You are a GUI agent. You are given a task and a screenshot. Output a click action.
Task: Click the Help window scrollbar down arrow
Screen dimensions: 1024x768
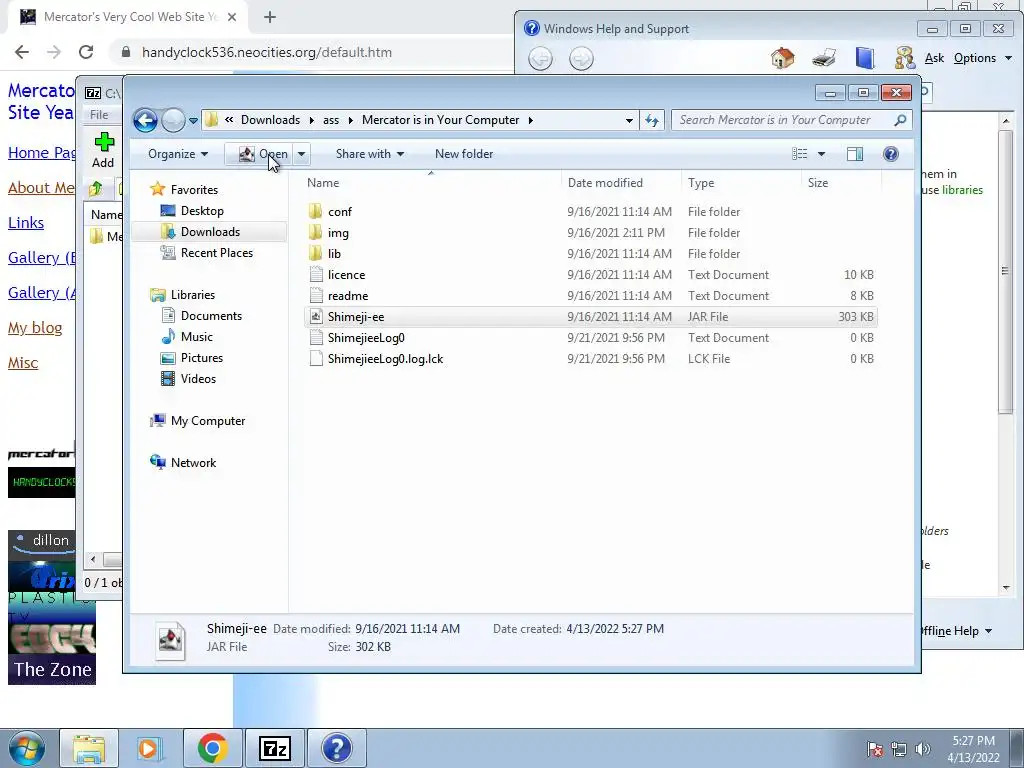pyautogui.click(x=1005, y=587)
